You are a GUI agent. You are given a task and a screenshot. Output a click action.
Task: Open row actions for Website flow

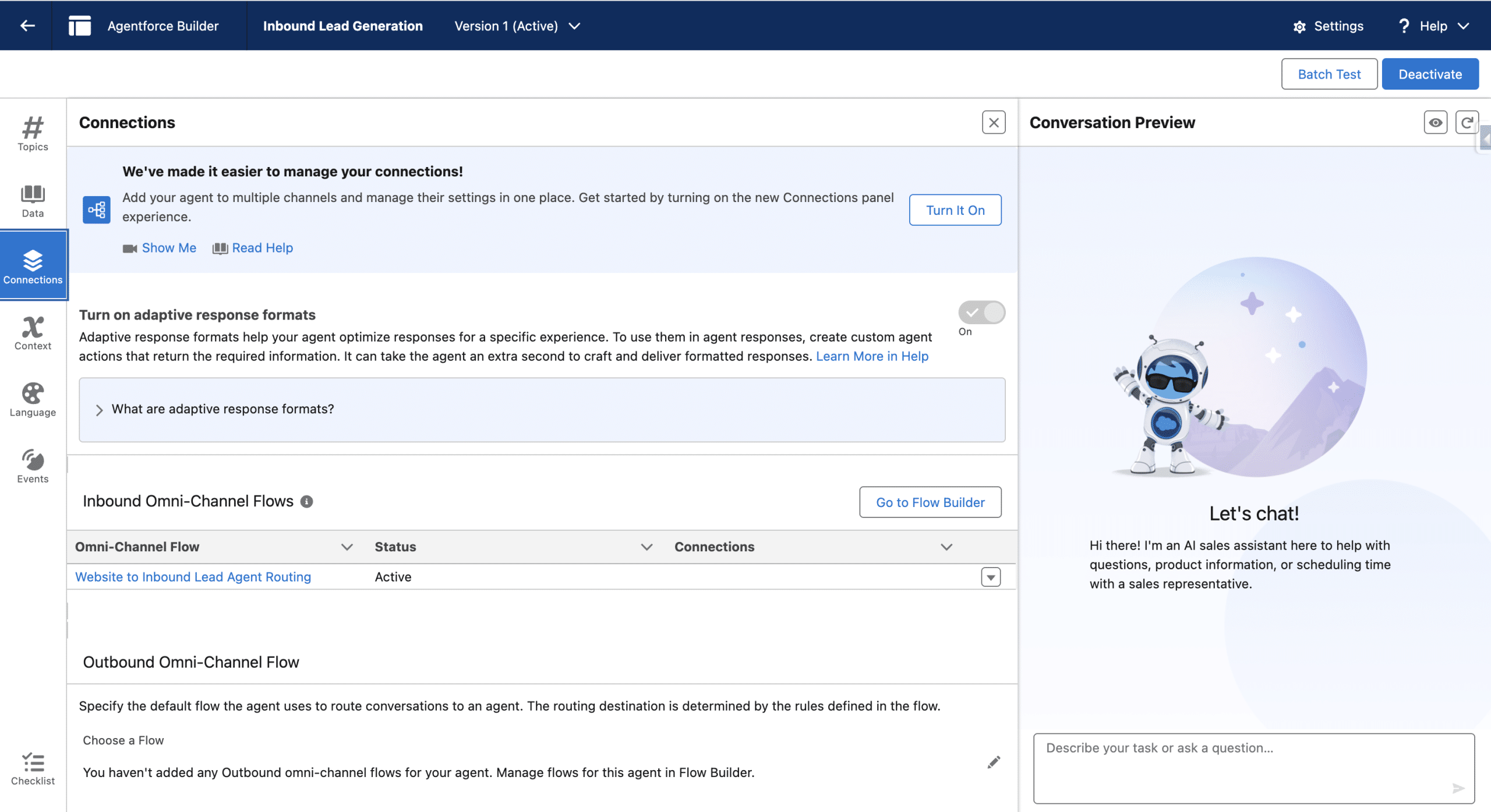[x=990, y=577]
